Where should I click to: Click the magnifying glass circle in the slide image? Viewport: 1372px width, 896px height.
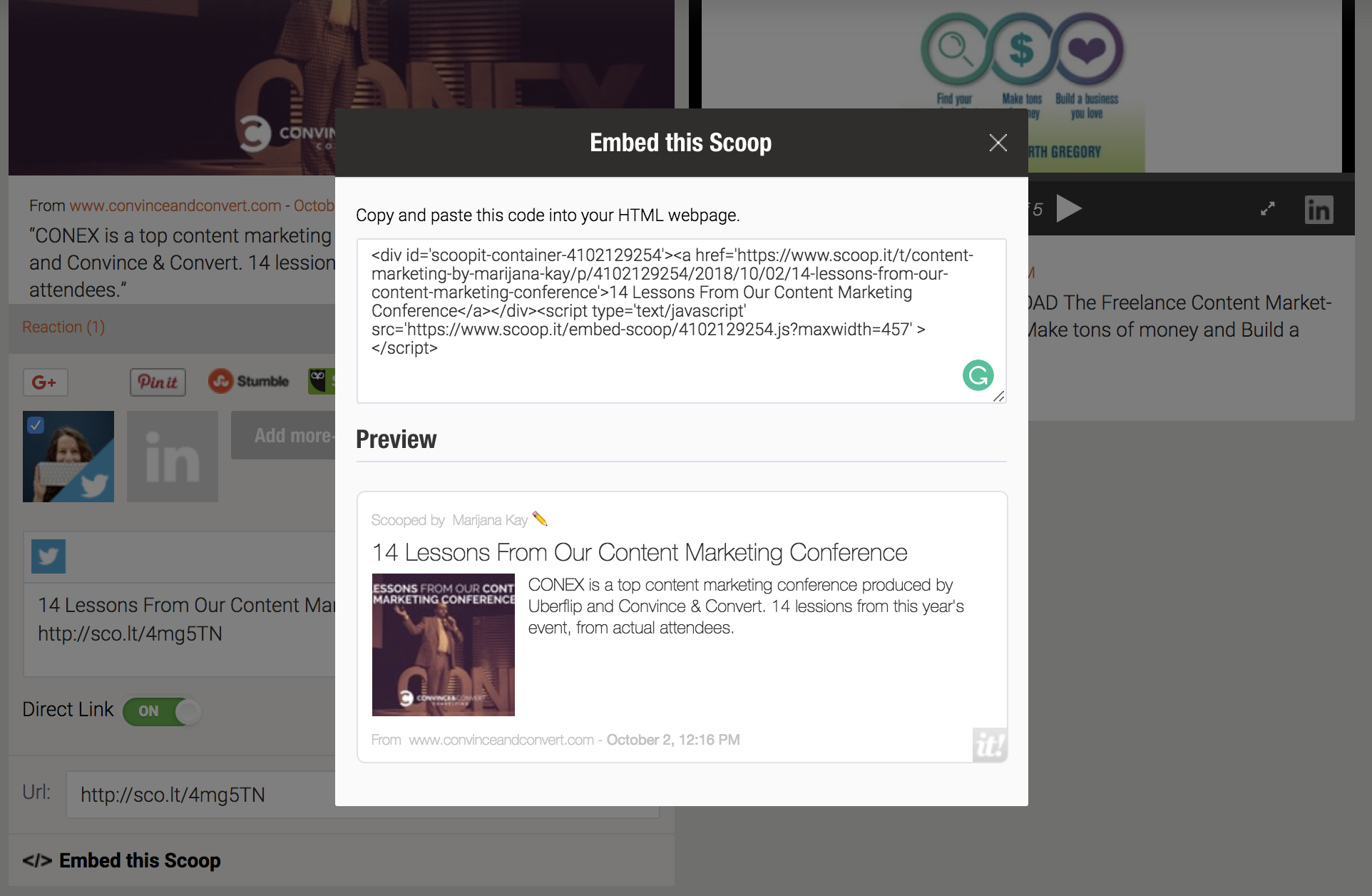tap(955, 49)
